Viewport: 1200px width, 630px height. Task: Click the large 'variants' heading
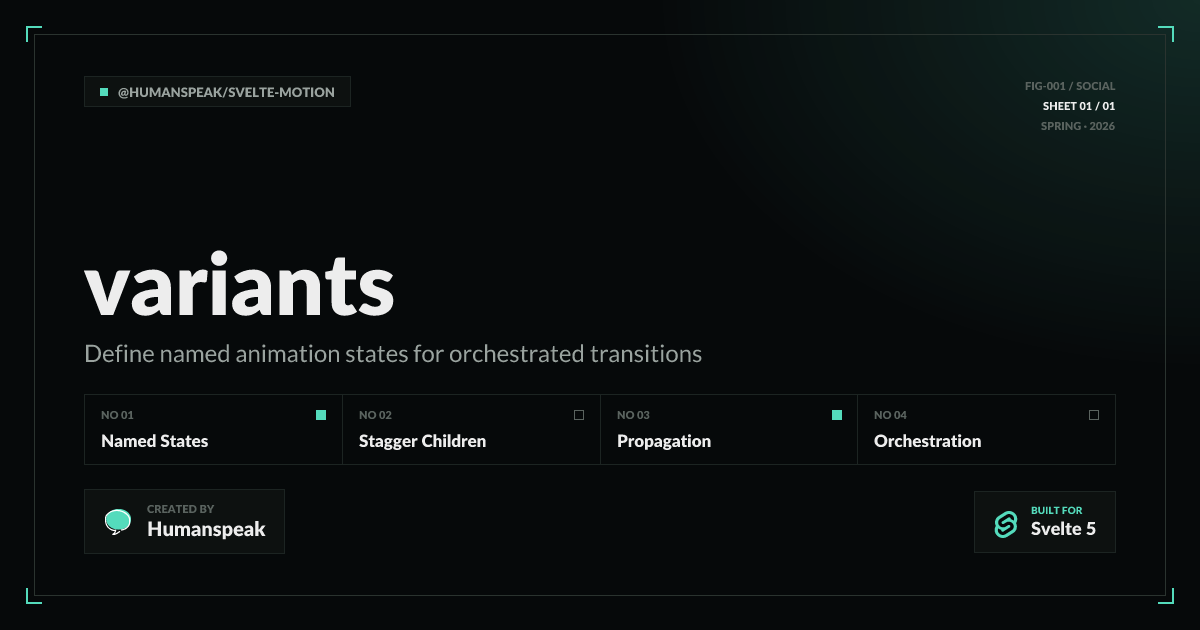pyautogui.click(x=240, y=284)
